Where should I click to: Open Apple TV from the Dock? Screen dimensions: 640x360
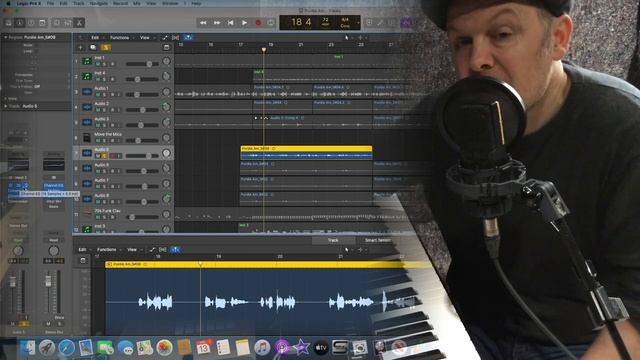coord(321,347)
